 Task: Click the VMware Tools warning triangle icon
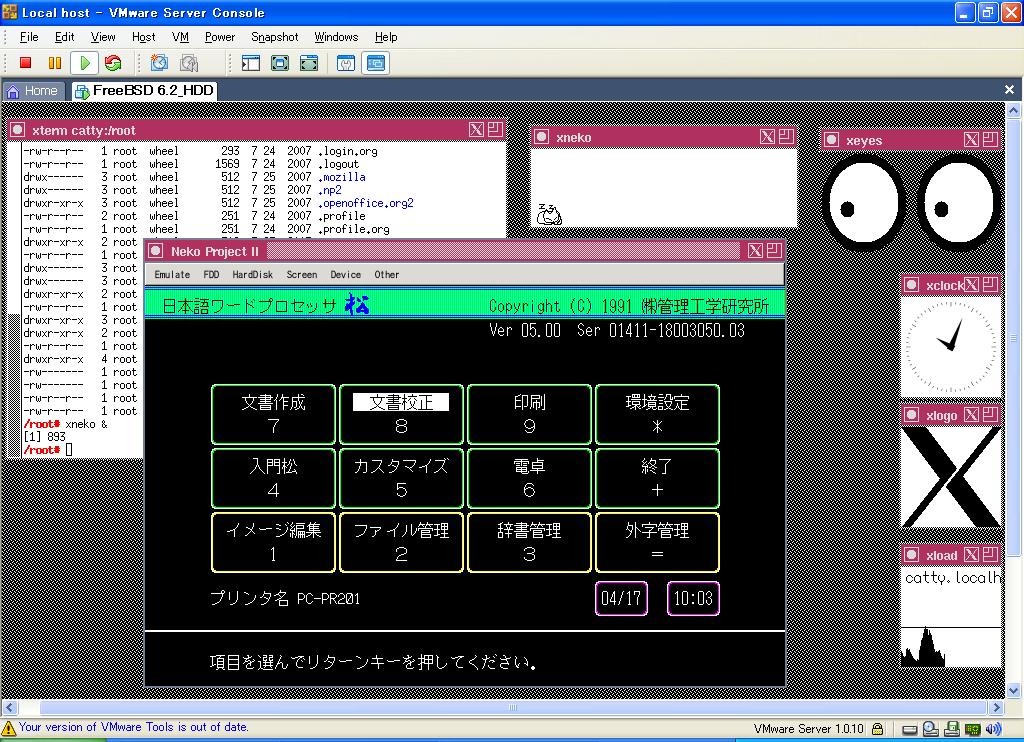(8, 728)
